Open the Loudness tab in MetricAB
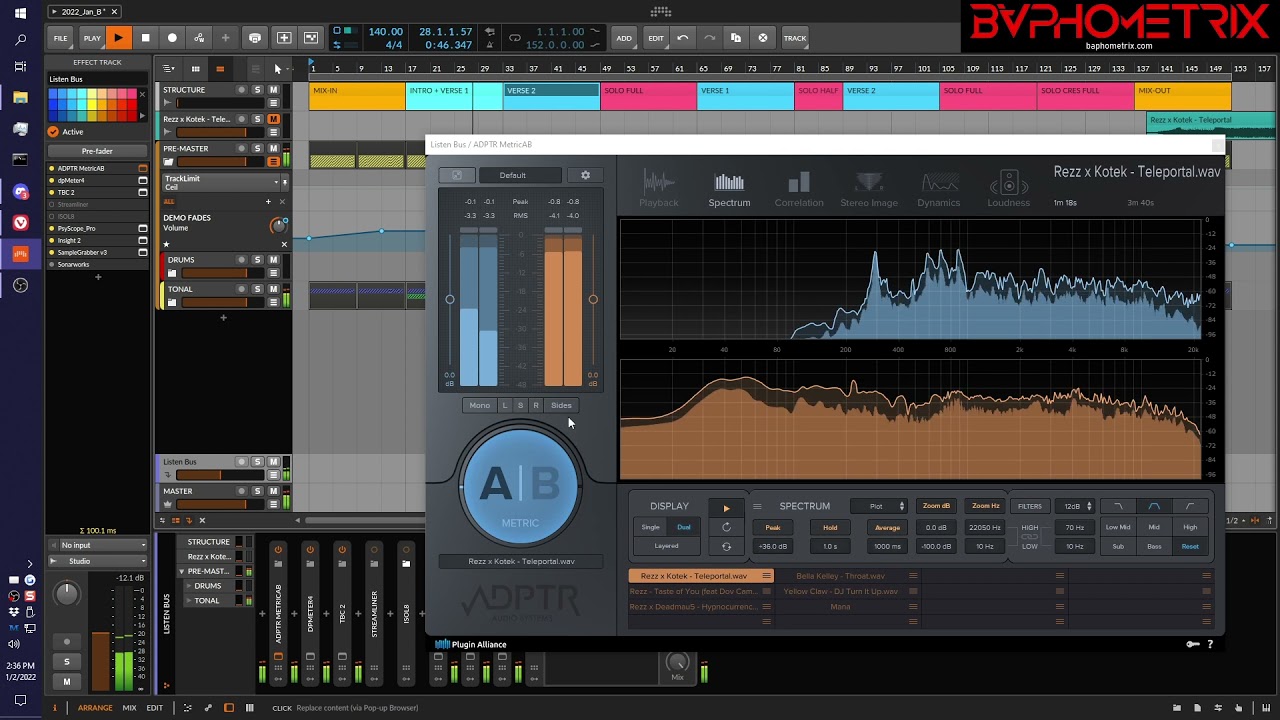 1008,189
